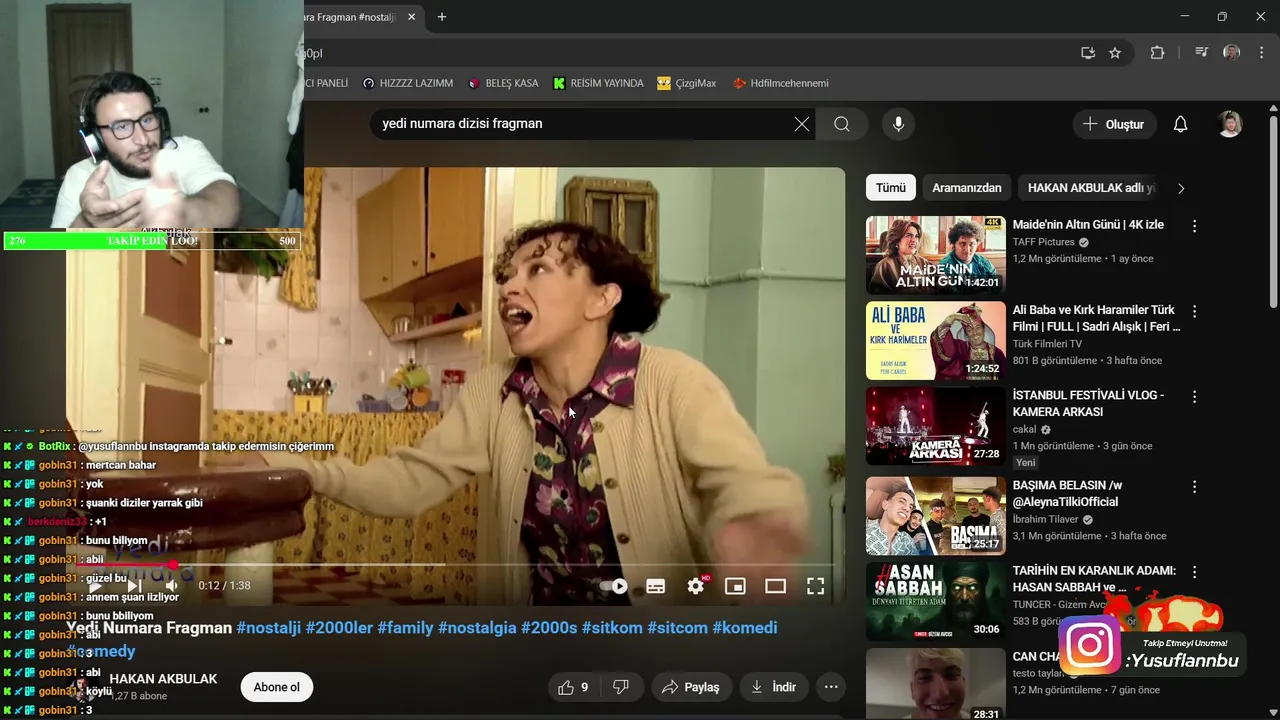The width and height of the screenshot is (1280, 720).
Task: Like the video
Action: pos(574,687)
